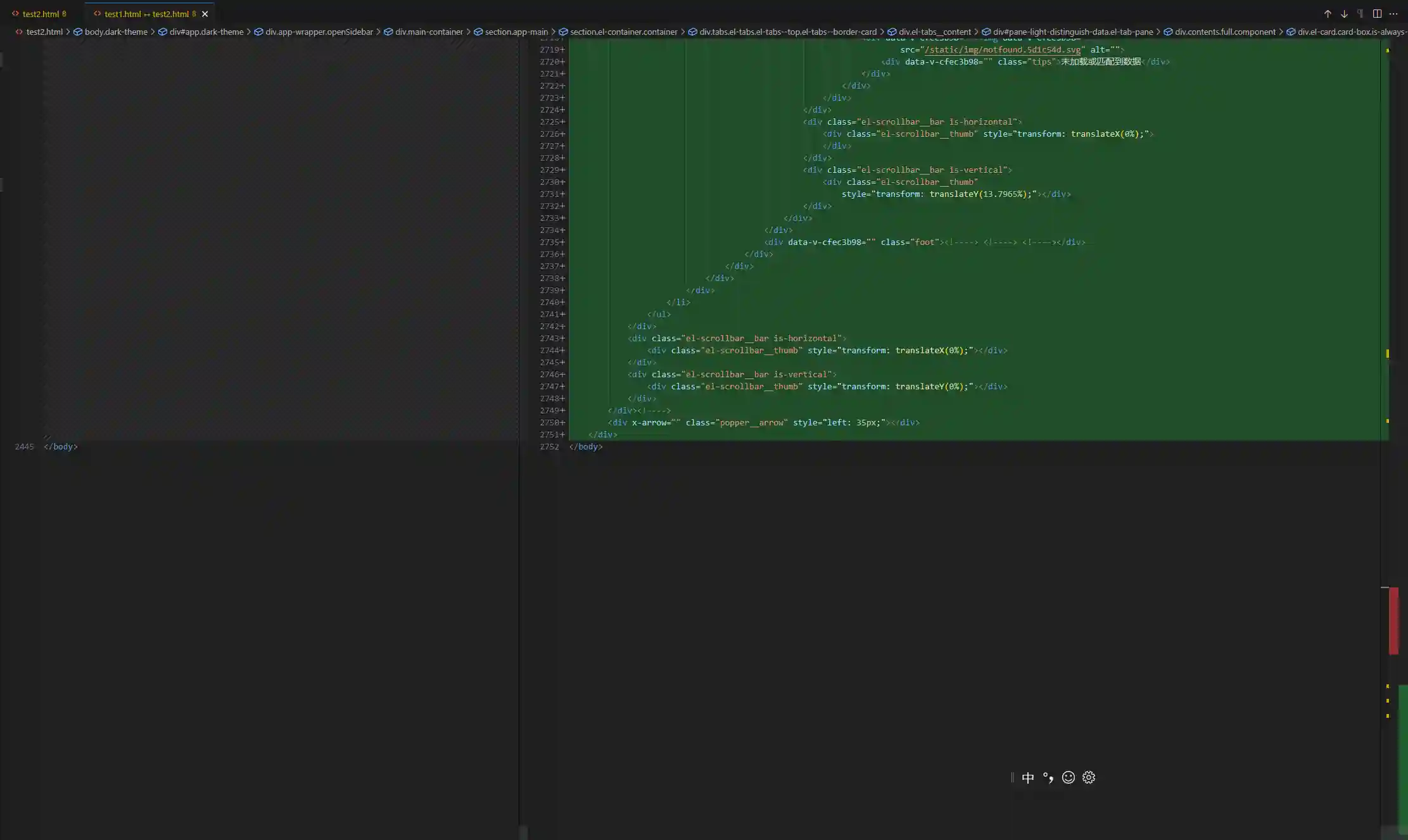Viewport: 1408px width, 840px height.
Task: Open IME settings gear
Action: 1089,777
